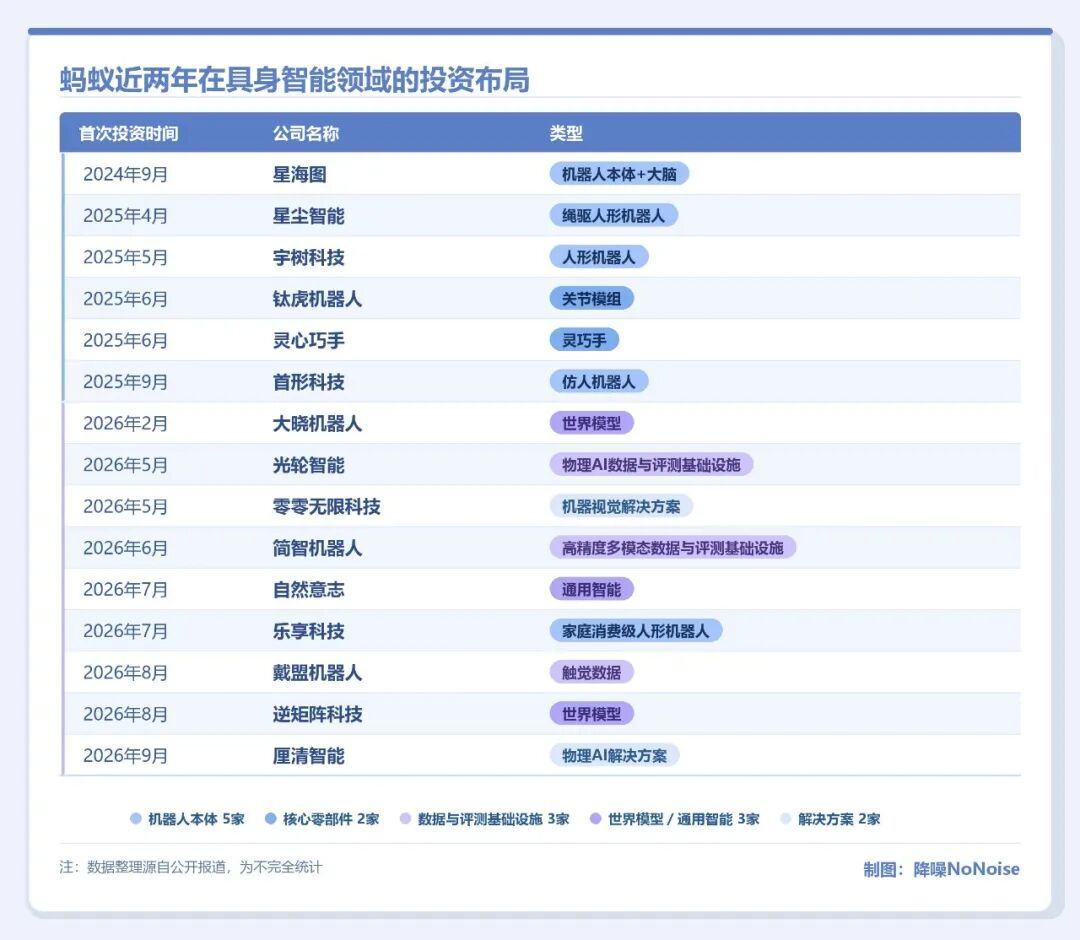
Task: Click the 解决方案 legend dot
Action: click(785, 818)
